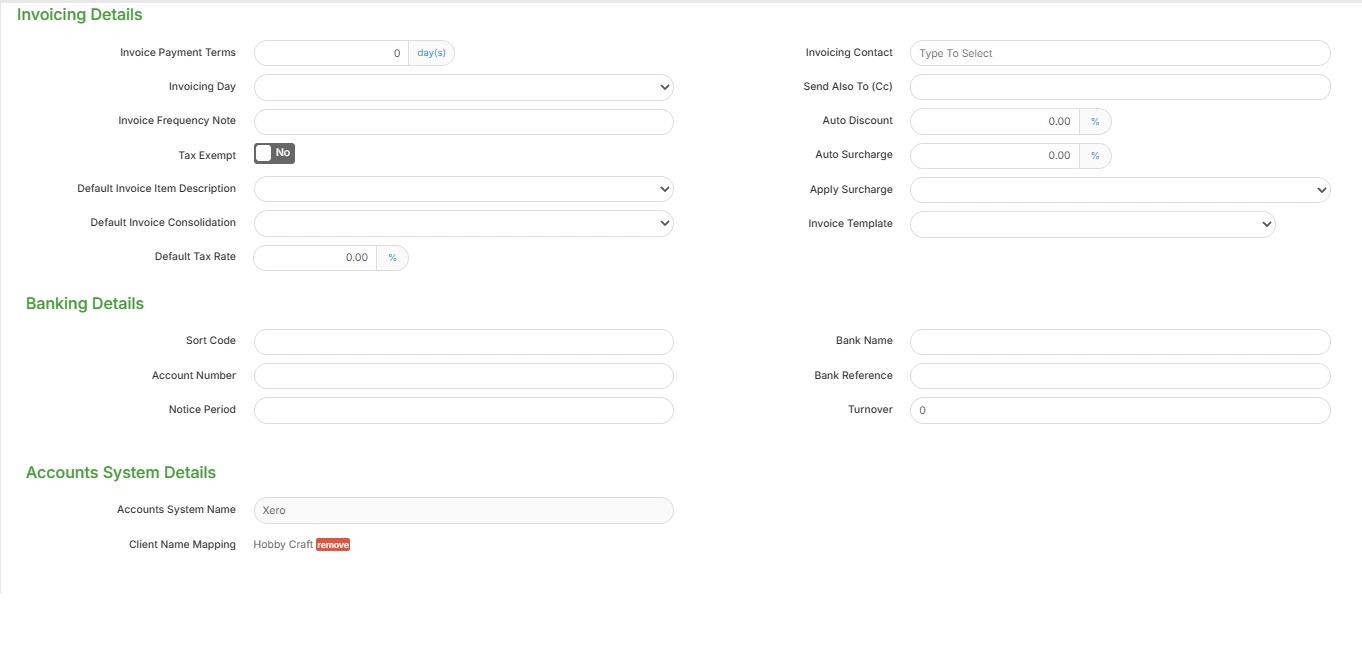1362x665 pixels.
Task: Click the Auto Surcharge amount field
Action: tap(994, 156)
